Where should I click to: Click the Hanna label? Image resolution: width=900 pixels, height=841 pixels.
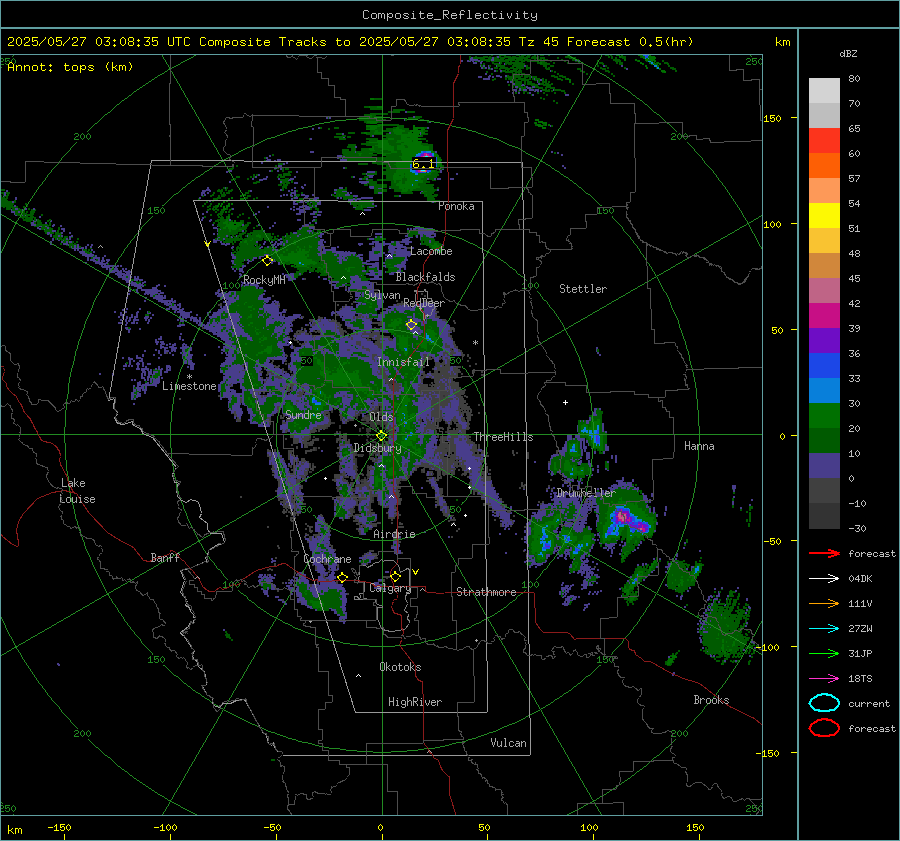click(699, 446)
